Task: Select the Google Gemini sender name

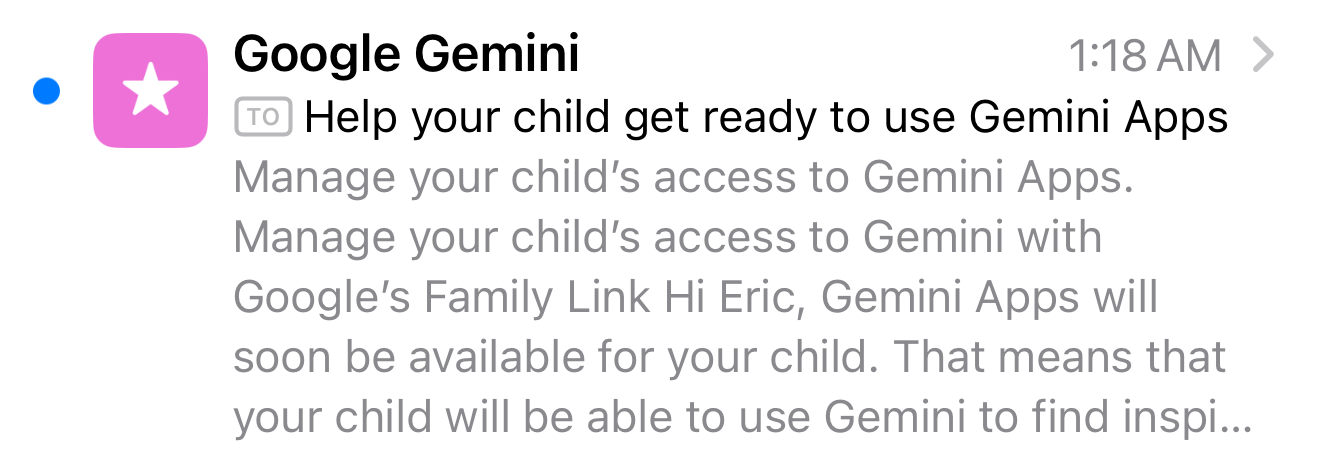Action: click(x=406, y=53)
